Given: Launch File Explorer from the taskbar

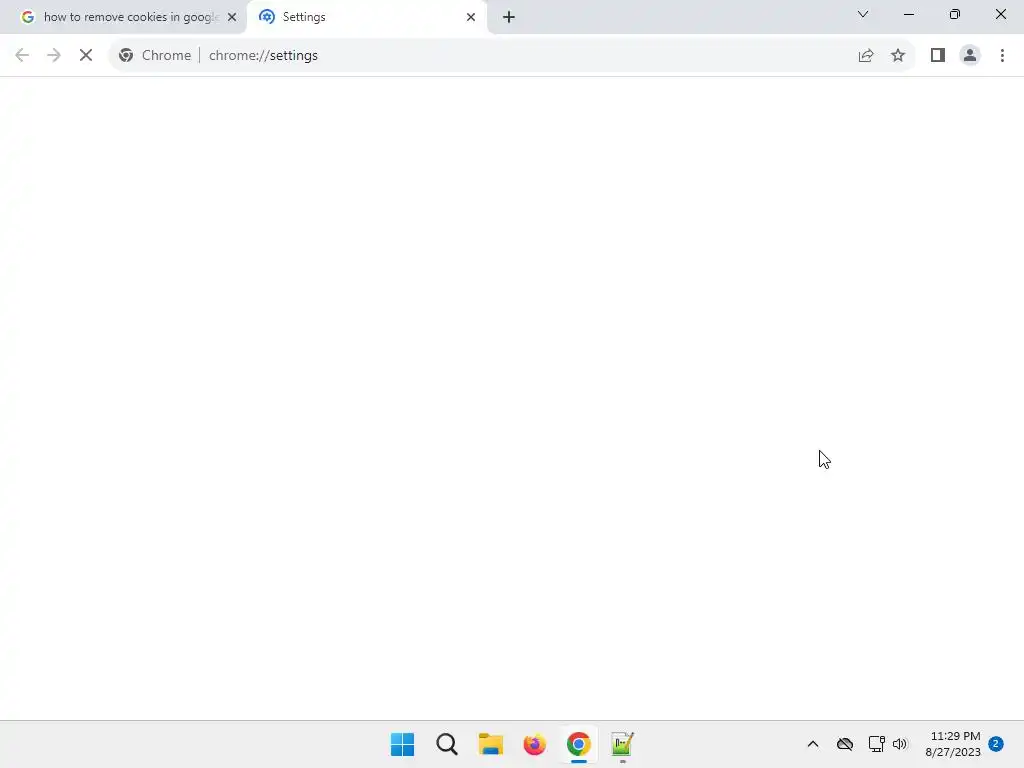Looking at the screenshot, I should pos(490,744).
